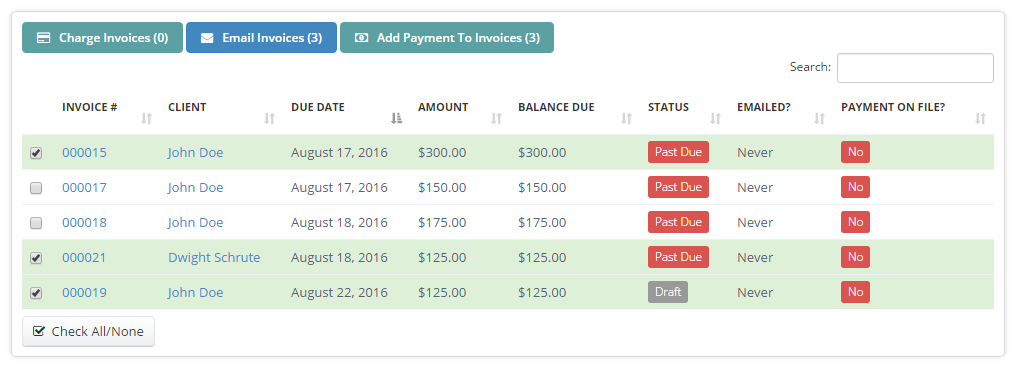Image resolution: width=1014 pixels, height=368 pixels.
Task: Click the Payment On File? header text
Action: pos(893,107)
